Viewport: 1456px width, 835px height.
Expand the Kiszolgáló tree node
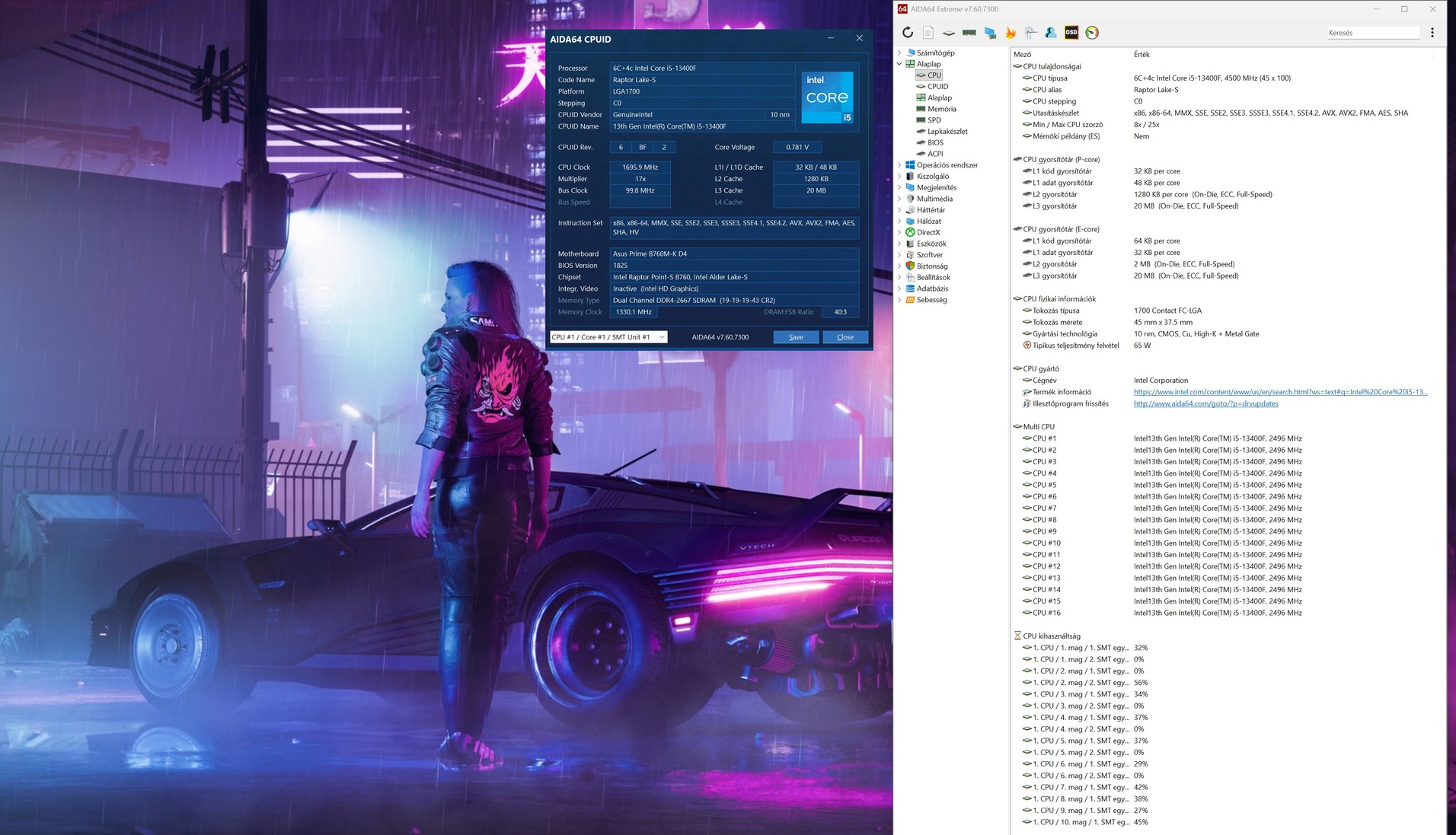click(899, 177)
